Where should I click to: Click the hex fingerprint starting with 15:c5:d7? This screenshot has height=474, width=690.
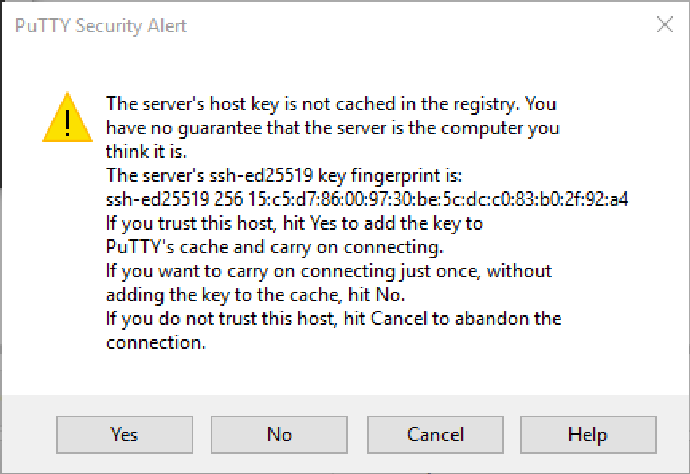coord(440,199)
